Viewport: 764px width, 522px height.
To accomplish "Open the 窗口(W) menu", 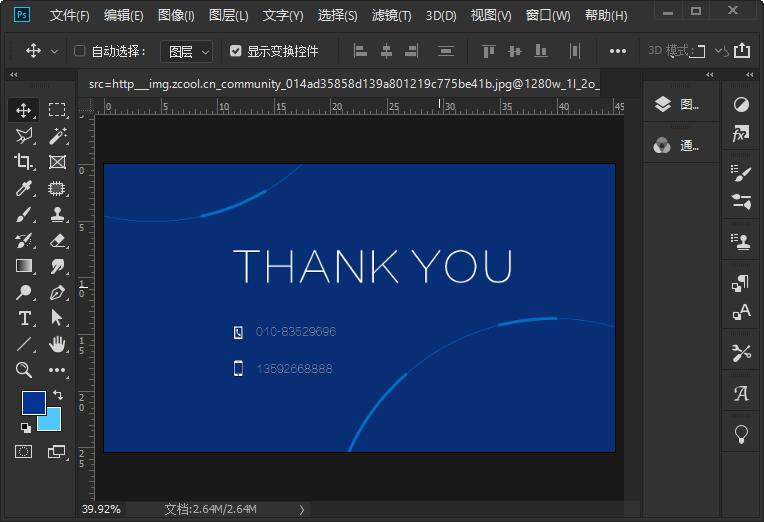I will click(548, 16).
